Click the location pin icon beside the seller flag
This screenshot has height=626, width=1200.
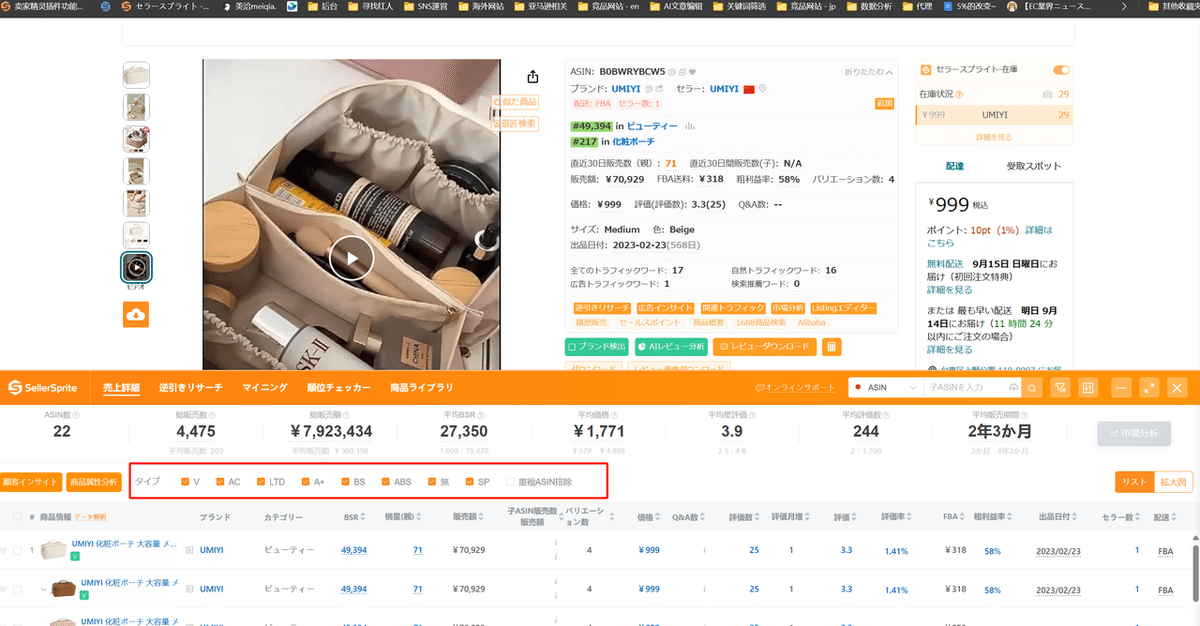[x=762, y=88]
